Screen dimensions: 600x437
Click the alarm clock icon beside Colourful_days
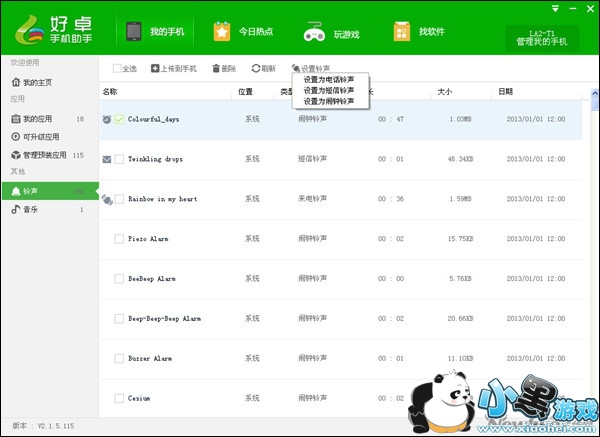pyautogui.click(x=107, y=119)
